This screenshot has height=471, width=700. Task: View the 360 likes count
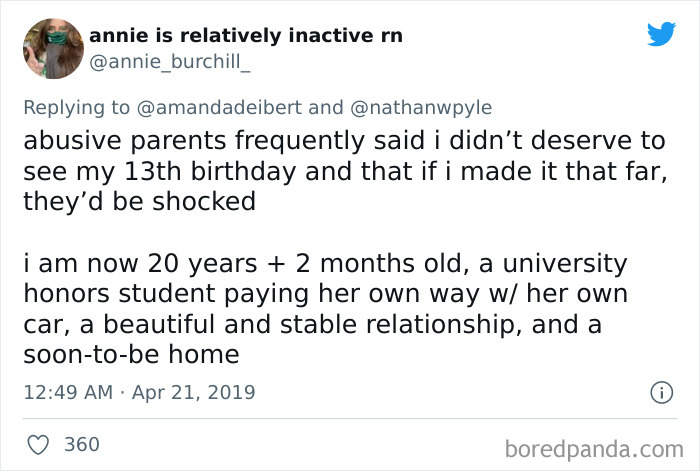(82, 444)
